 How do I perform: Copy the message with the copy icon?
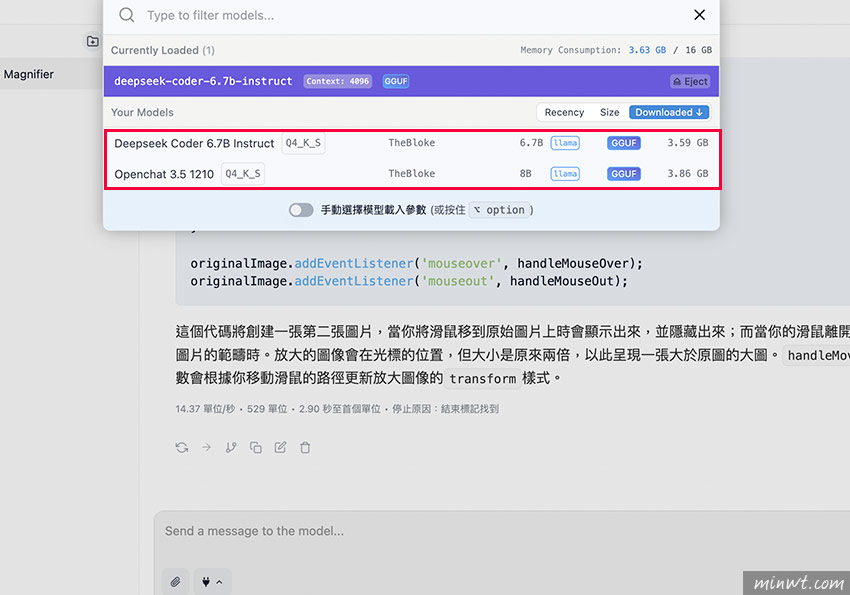256,448
